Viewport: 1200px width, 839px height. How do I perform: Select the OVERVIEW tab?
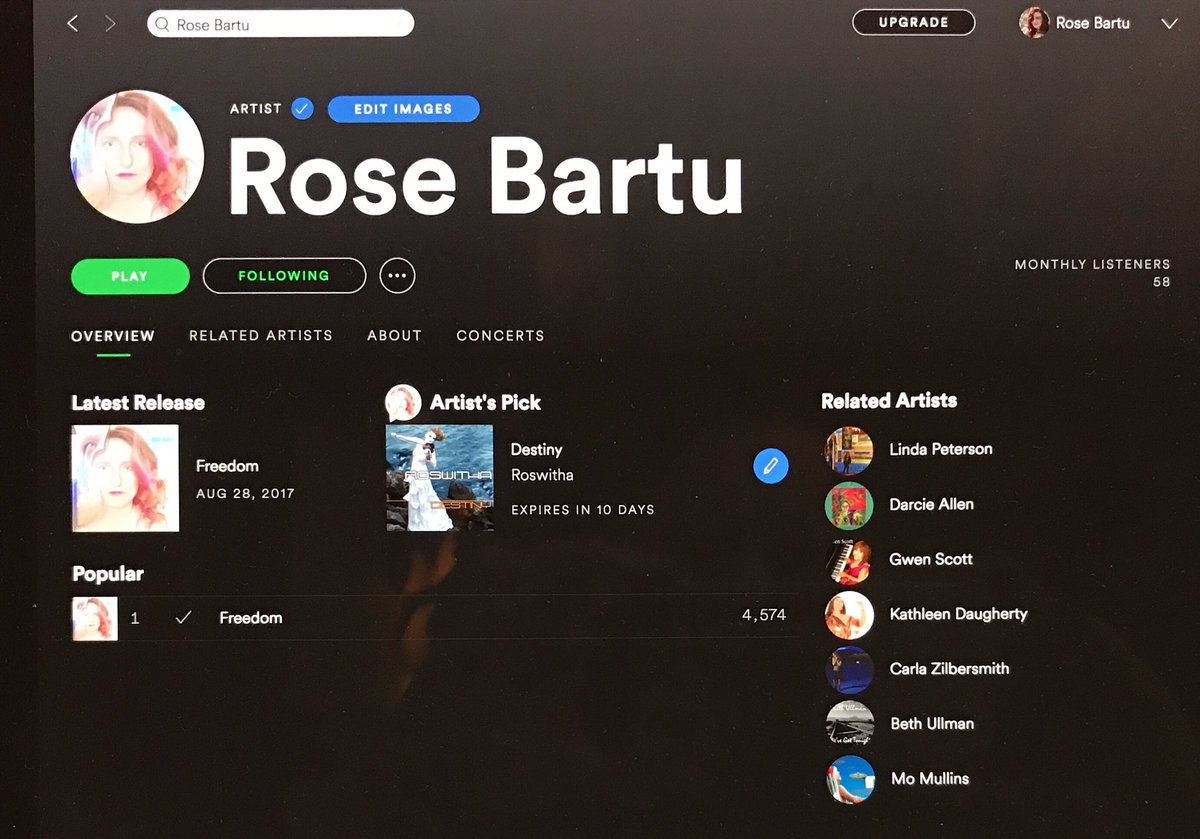click(113, 336)
